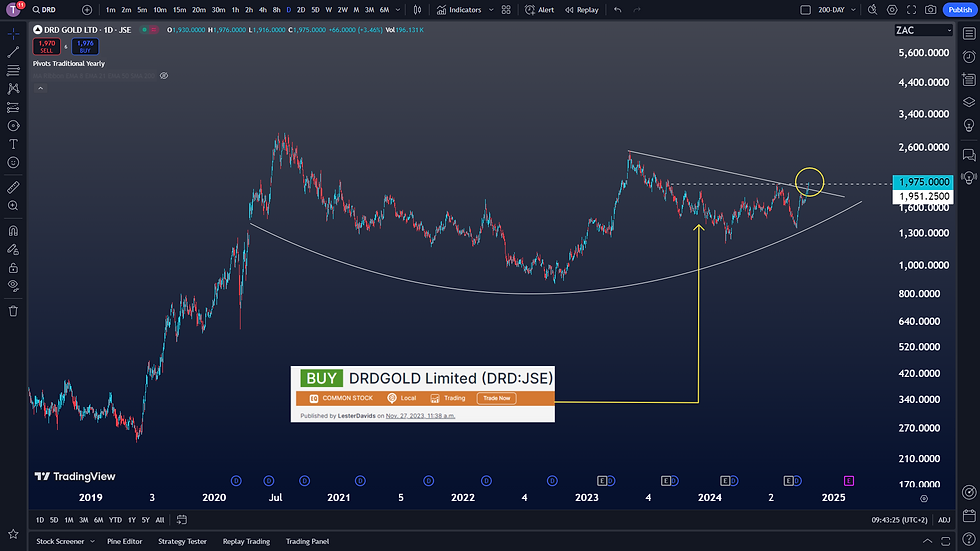Select the crosshair cursor tool
Viewport: 980px width, 551px height.
(x=13, y=34)
